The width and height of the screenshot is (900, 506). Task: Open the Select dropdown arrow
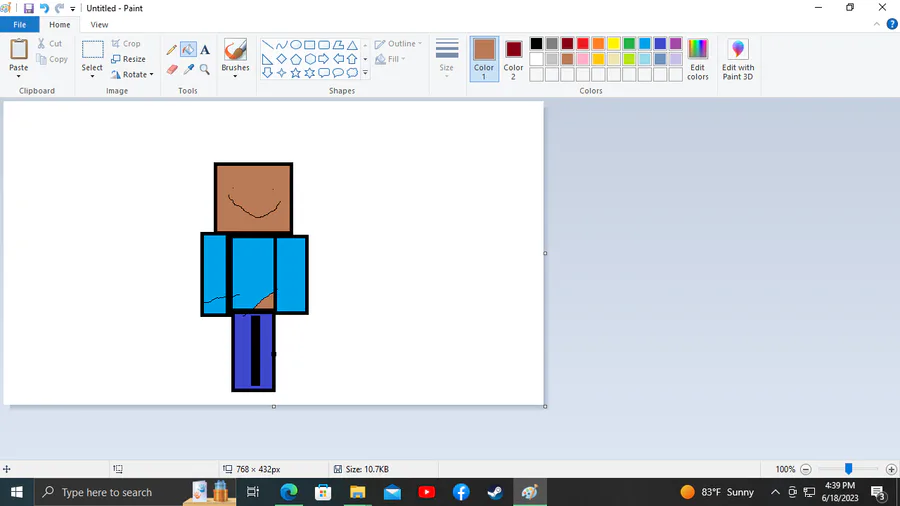point(92,76)
